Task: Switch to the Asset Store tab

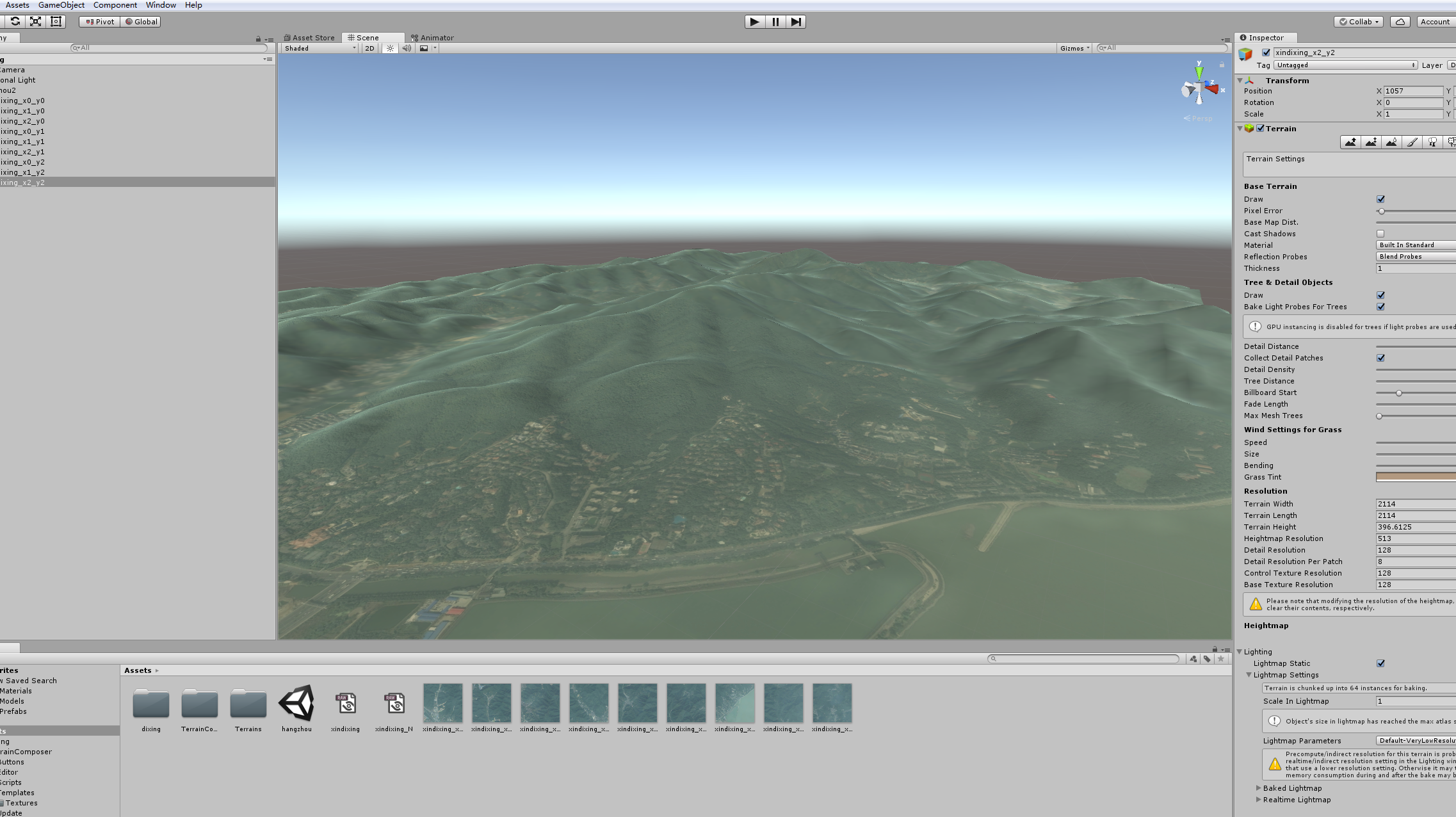Action: [x=310, y=37]
